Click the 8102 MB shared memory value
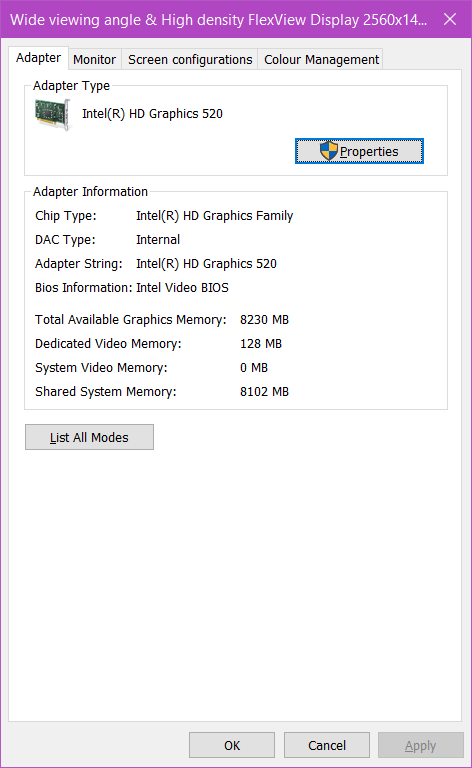The width and height of the screenshot is (472, 768). (x=264, y=392)
